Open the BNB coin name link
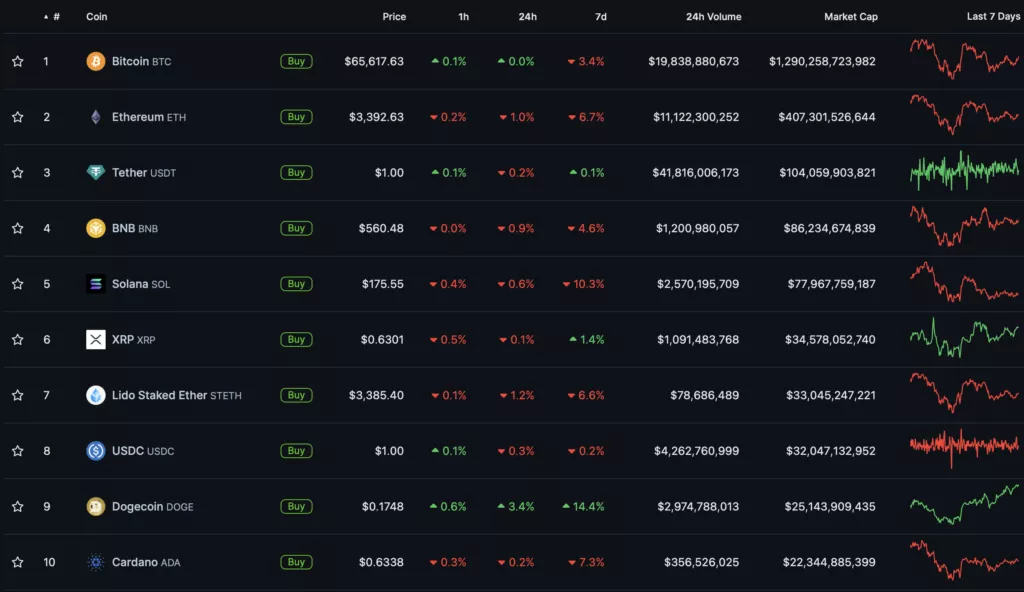 tap(135, 228)
